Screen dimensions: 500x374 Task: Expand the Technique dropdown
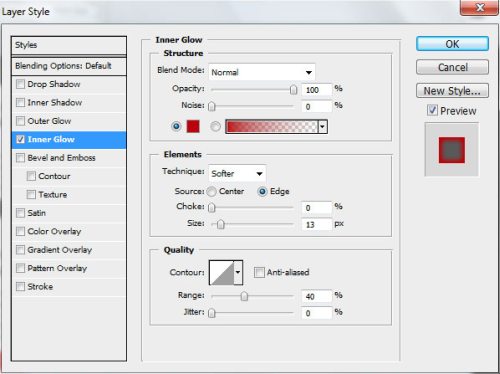[237, 173]
